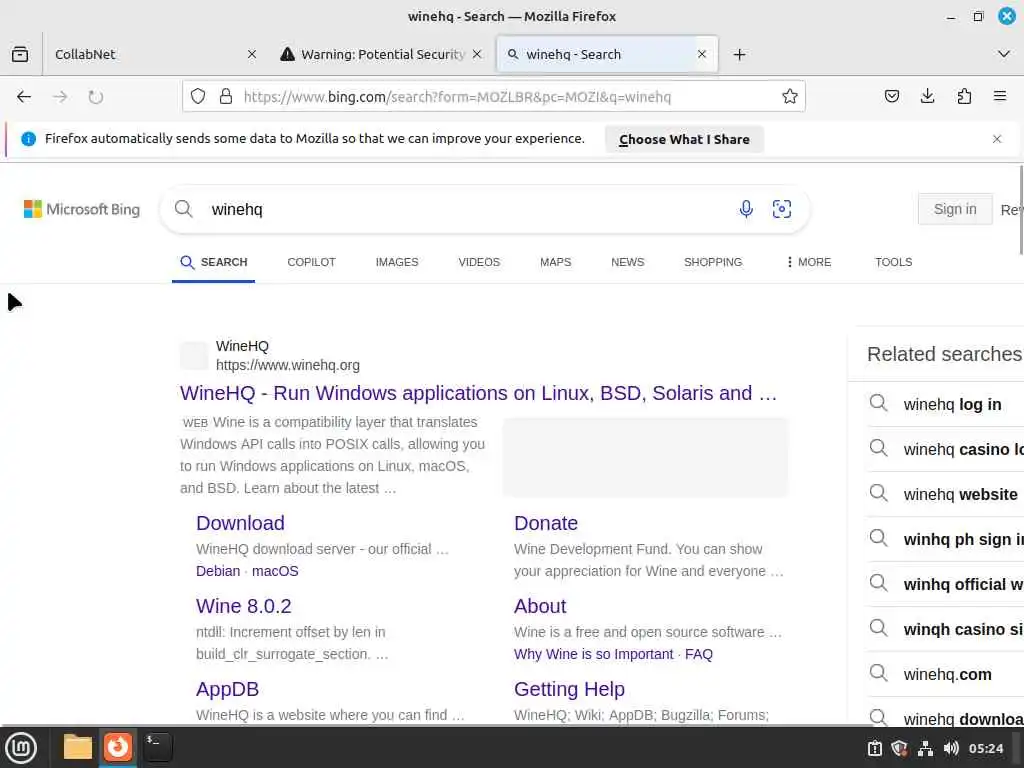Select the SEARCH results tab
The height and width of the screenshot is (768, 1024).
pos(214,263)
